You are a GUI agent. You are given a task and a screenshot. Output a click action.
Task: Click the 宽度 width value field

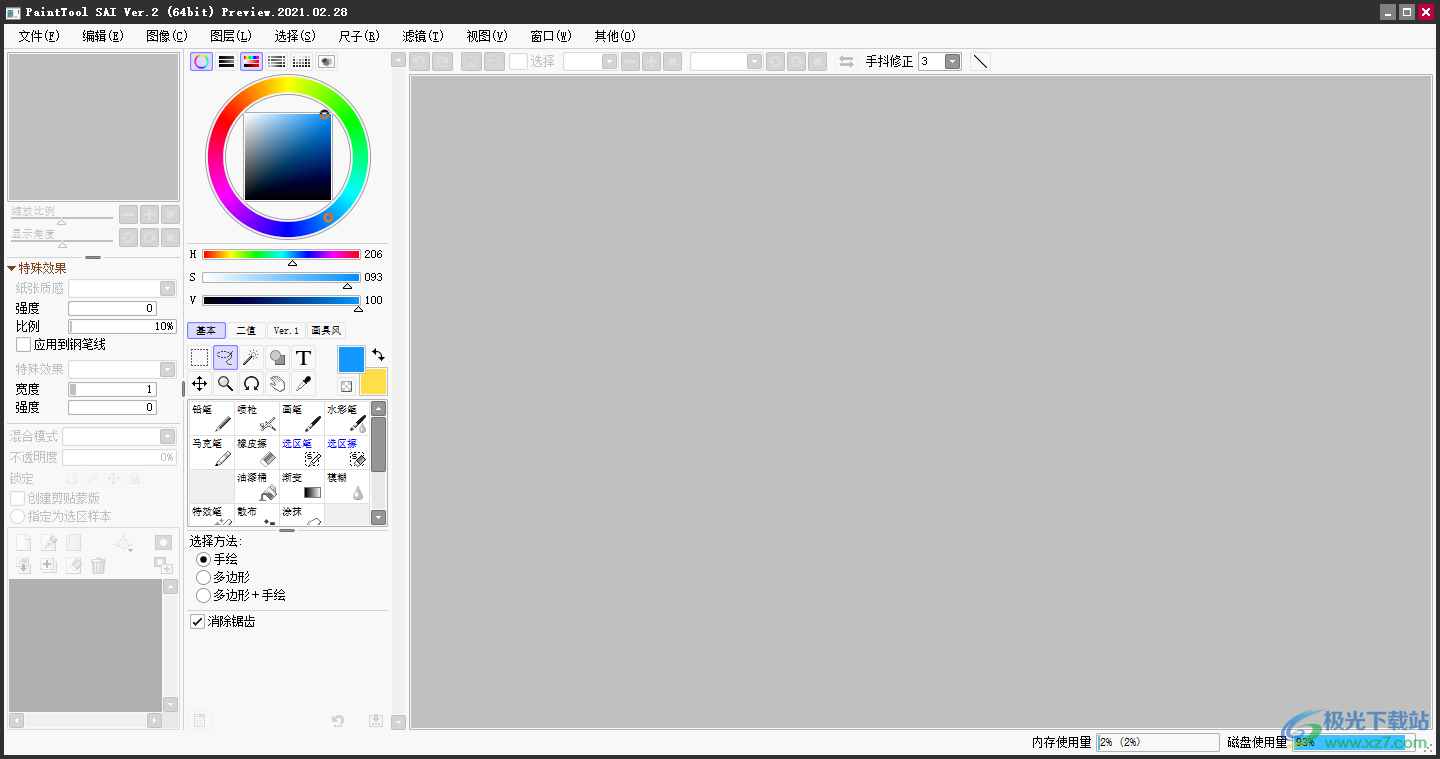(x=112, y=389)
